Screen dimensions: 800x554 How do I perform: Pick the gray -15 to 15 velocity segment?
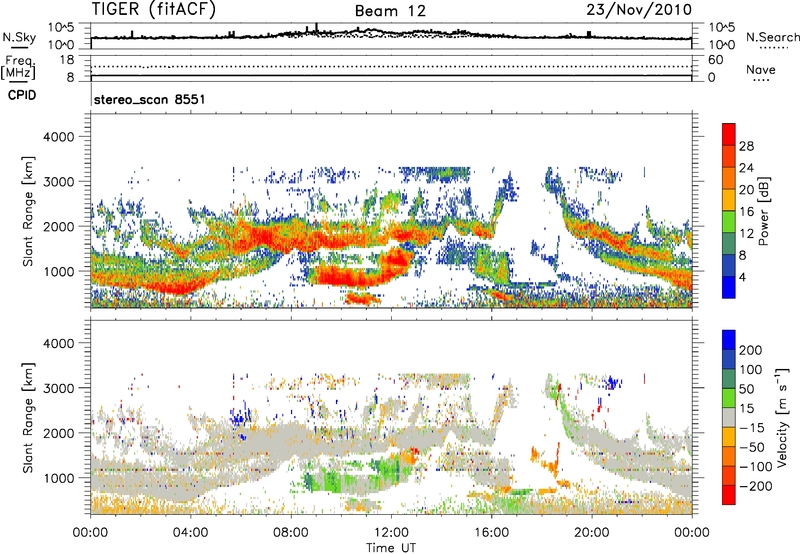[729, 418]
